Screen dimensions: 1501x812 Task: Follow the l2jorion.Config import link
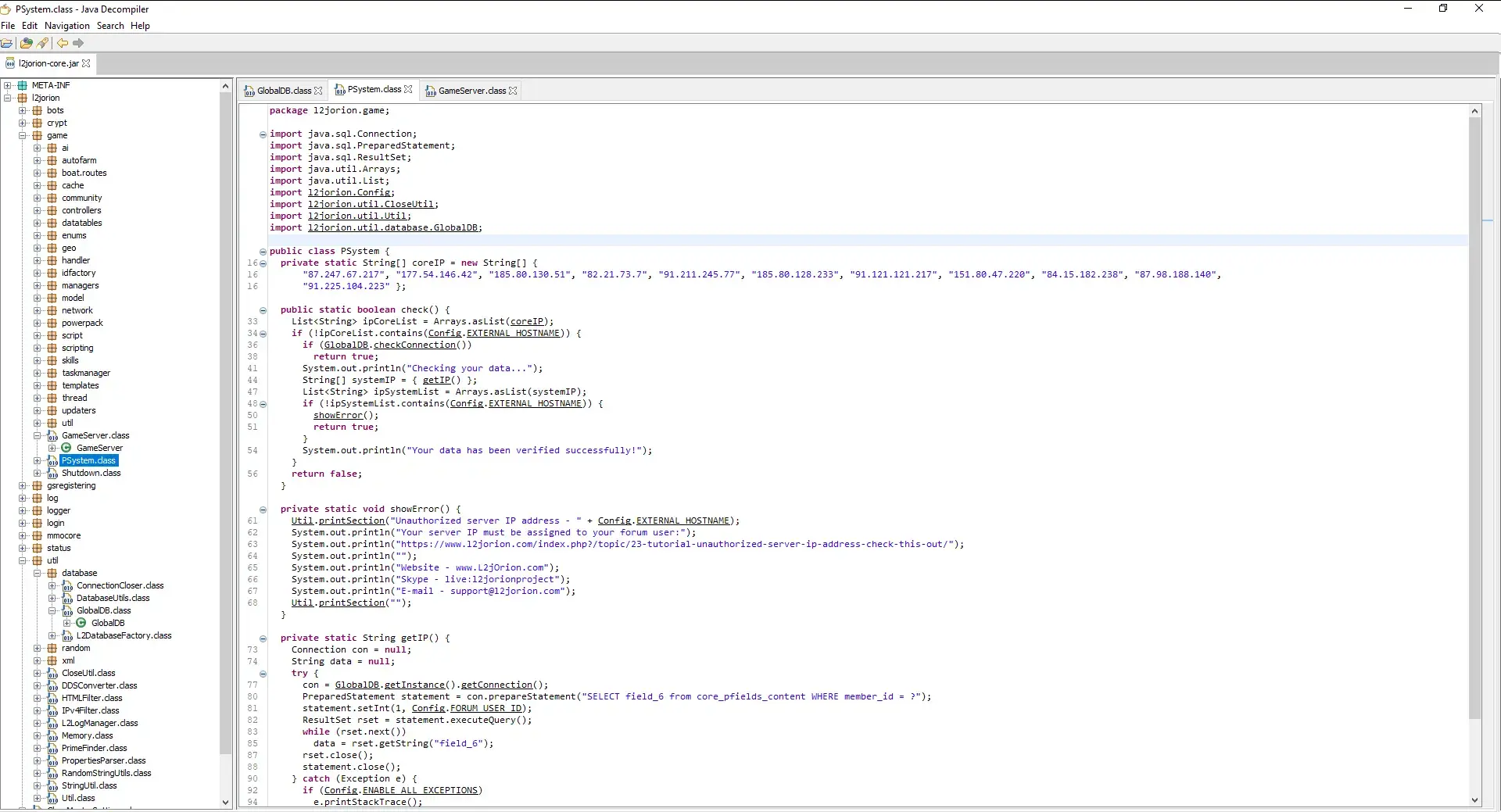tap(349, 192)
